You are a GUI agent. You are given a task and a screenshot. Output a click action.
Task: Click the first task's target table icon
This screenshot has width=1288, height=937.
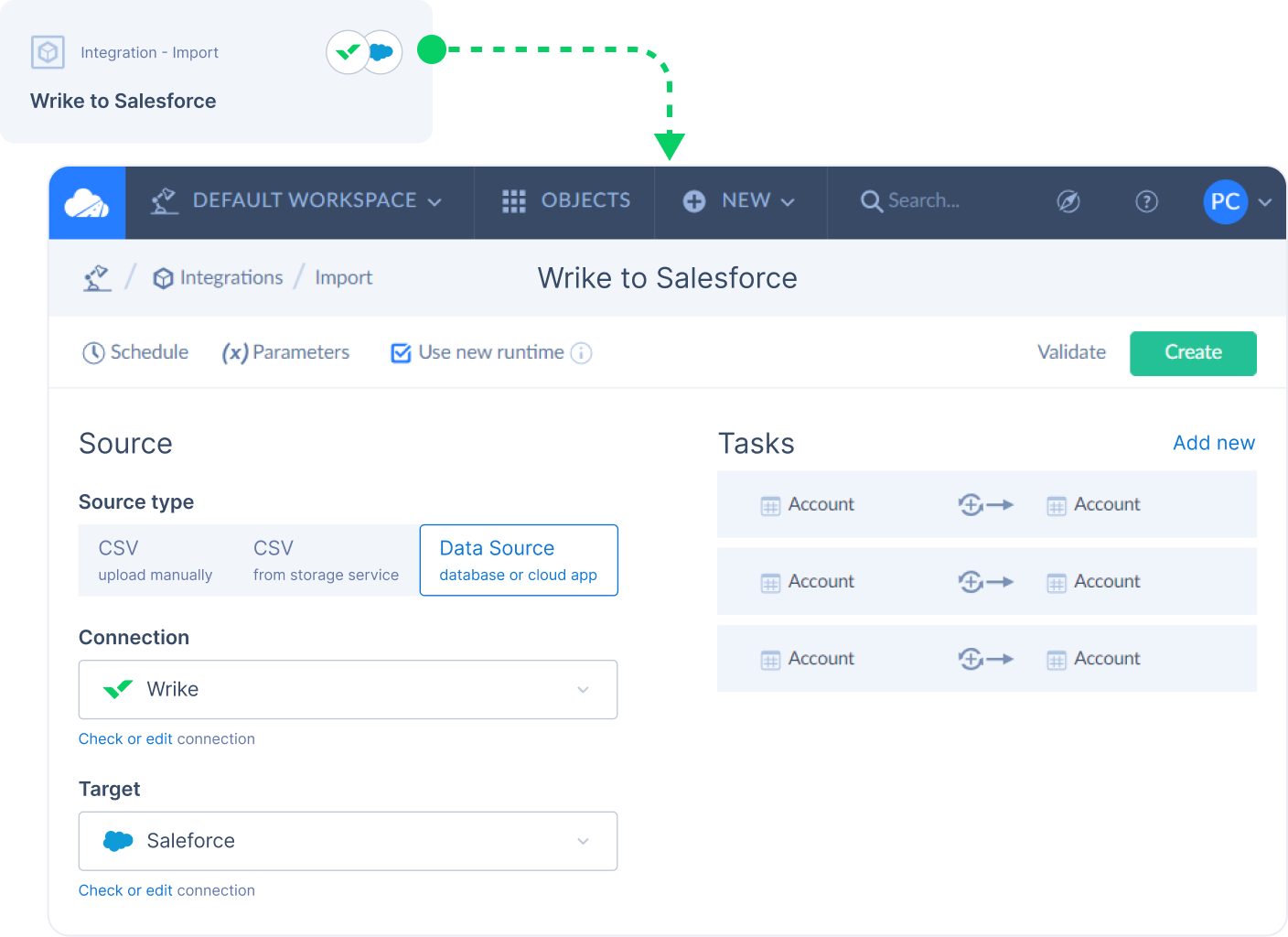(x=1057, y=506)
